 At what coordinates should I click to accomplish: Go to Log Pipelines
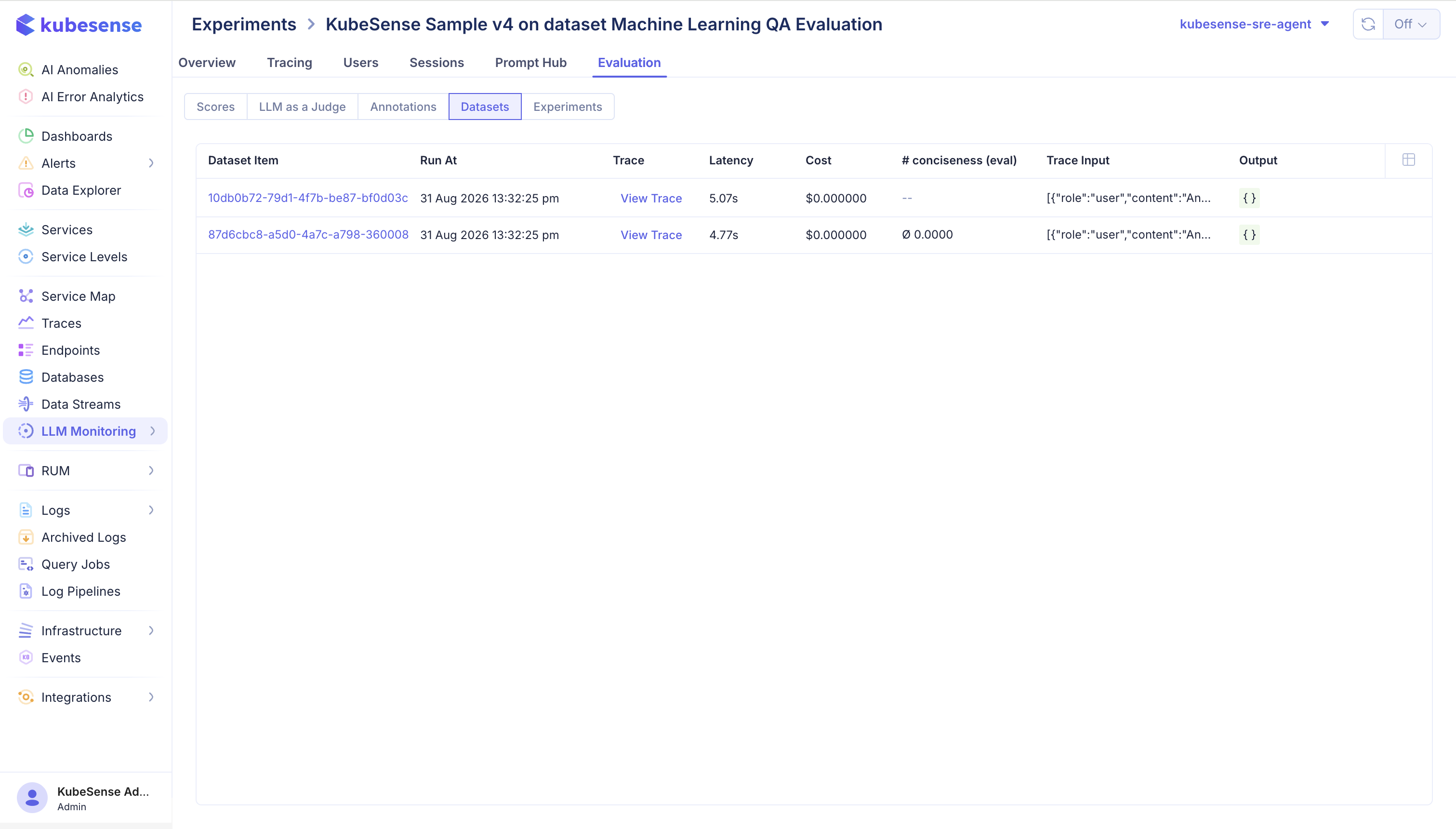(x=81, y=591)
